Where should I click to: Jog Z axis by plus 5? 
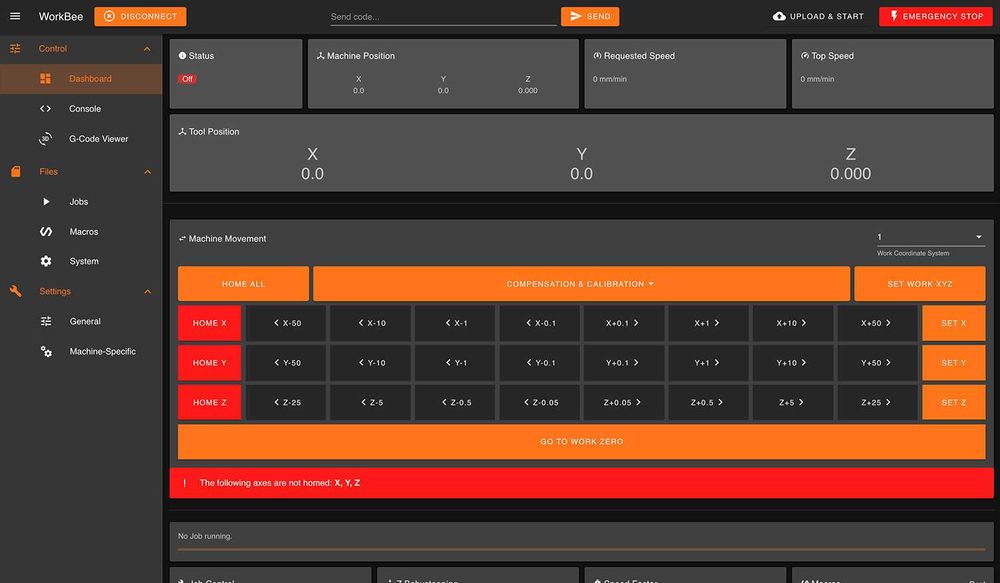pos(793,402)
